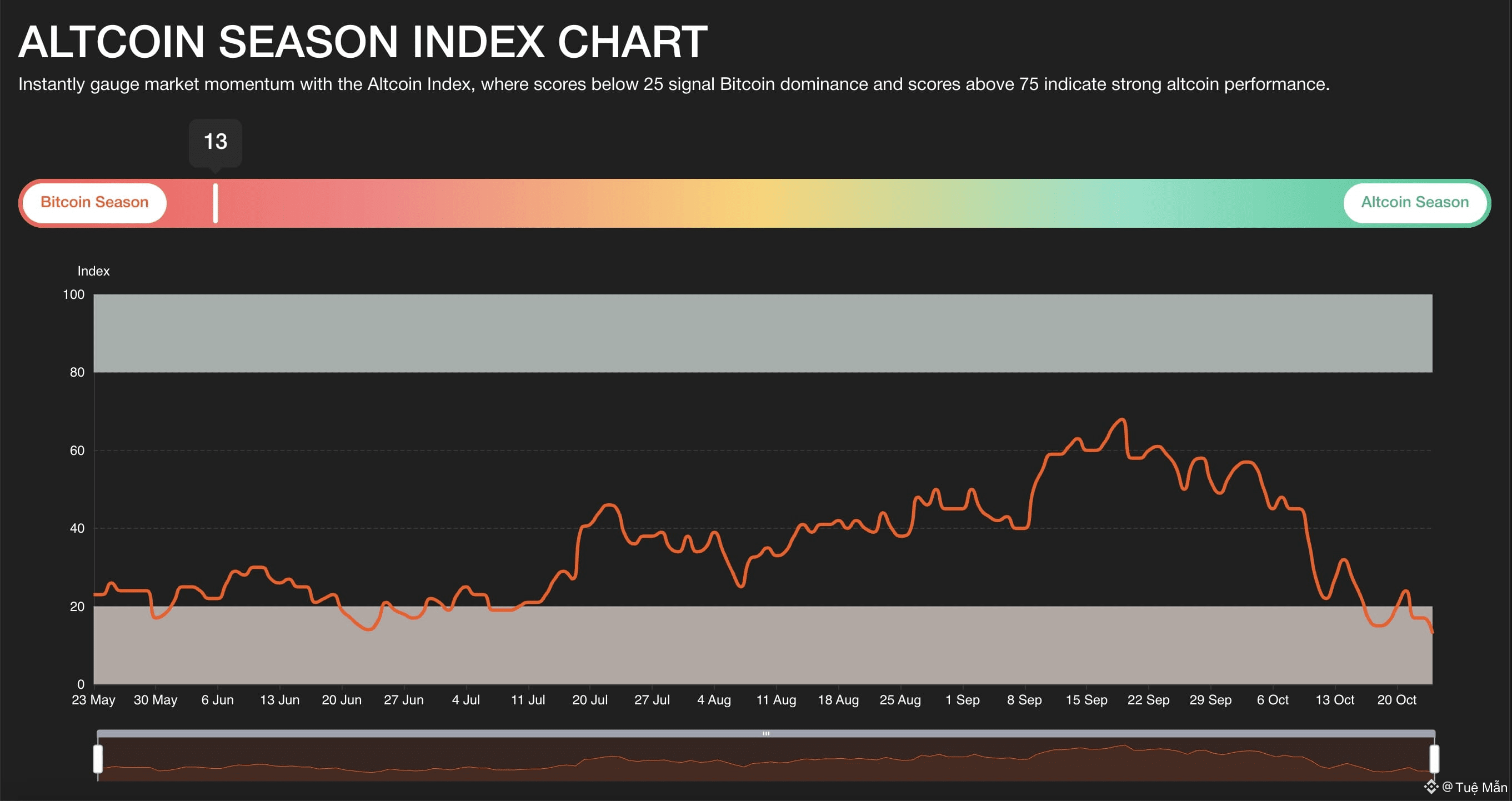The image size is (1512, 801).
Task: Select the 15 Sep x-axis label
Action: tap(1086, 700)
